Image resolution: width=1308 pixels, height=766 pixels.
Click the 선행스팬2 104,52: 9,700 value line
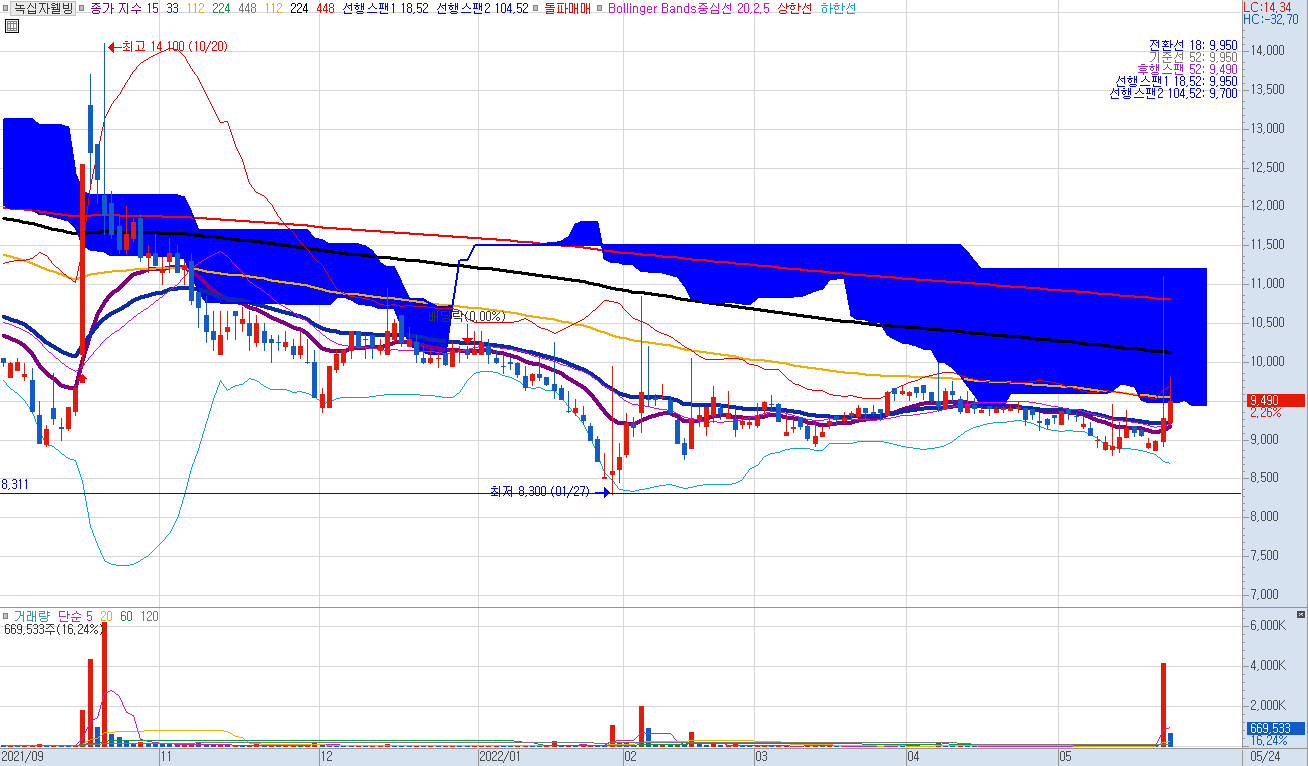pos(1173,93)
